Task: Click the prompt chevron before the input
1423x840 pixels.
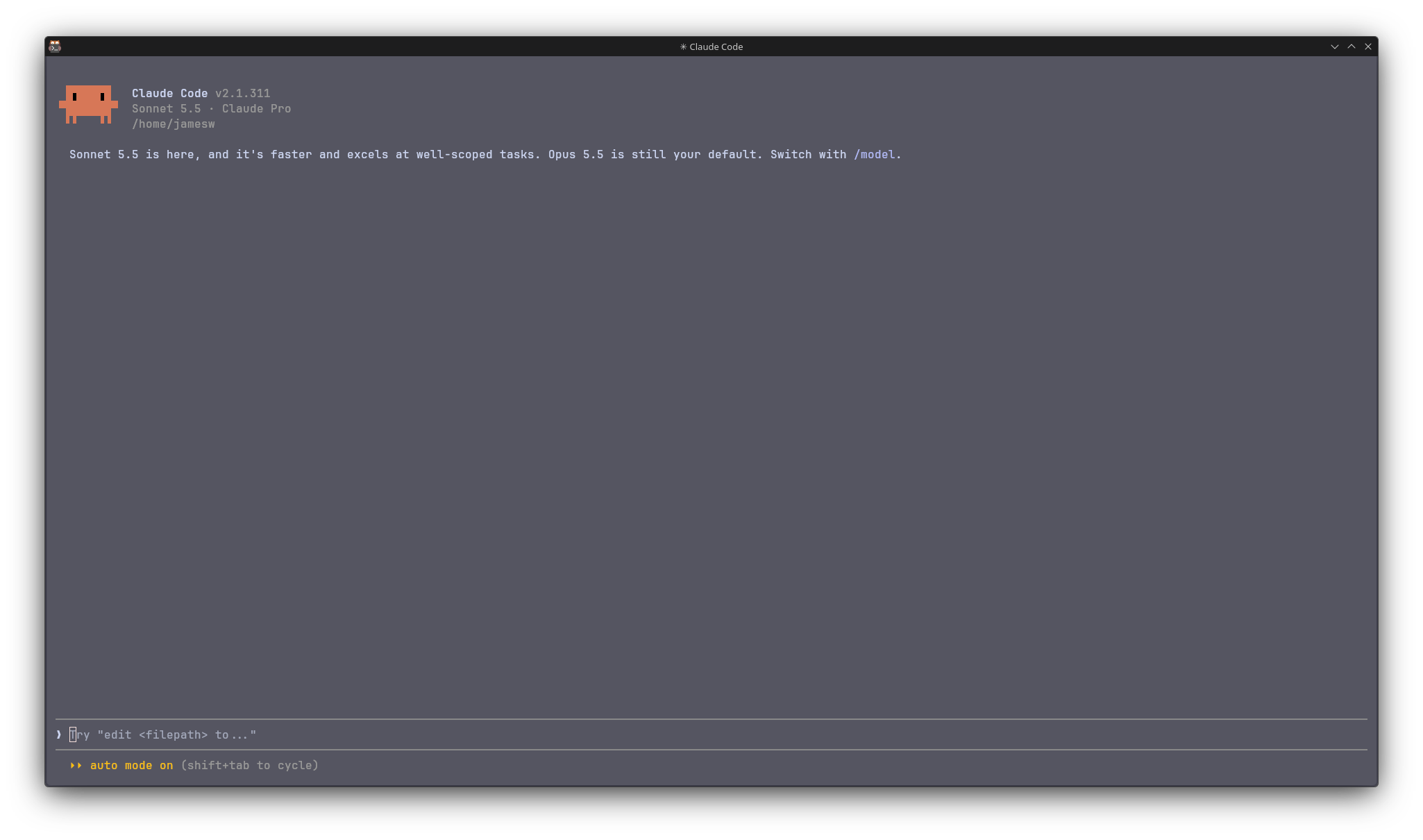Action: (59, 734)
